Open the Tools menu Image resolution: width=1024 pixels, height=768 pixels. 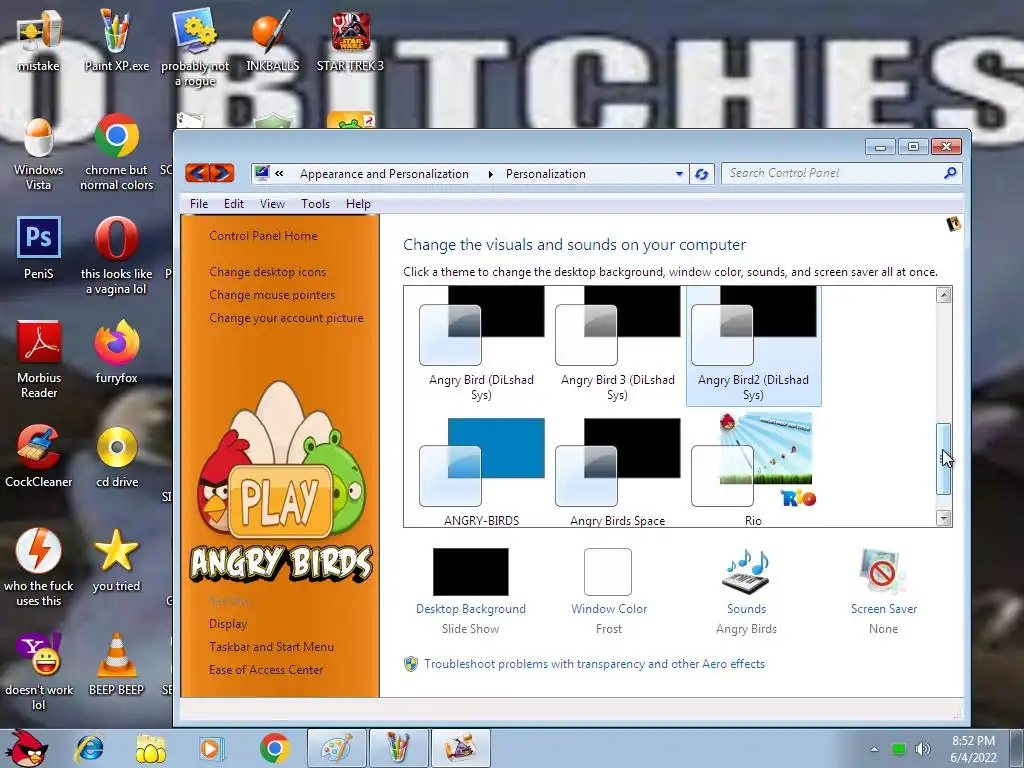(x=315, y=204)
